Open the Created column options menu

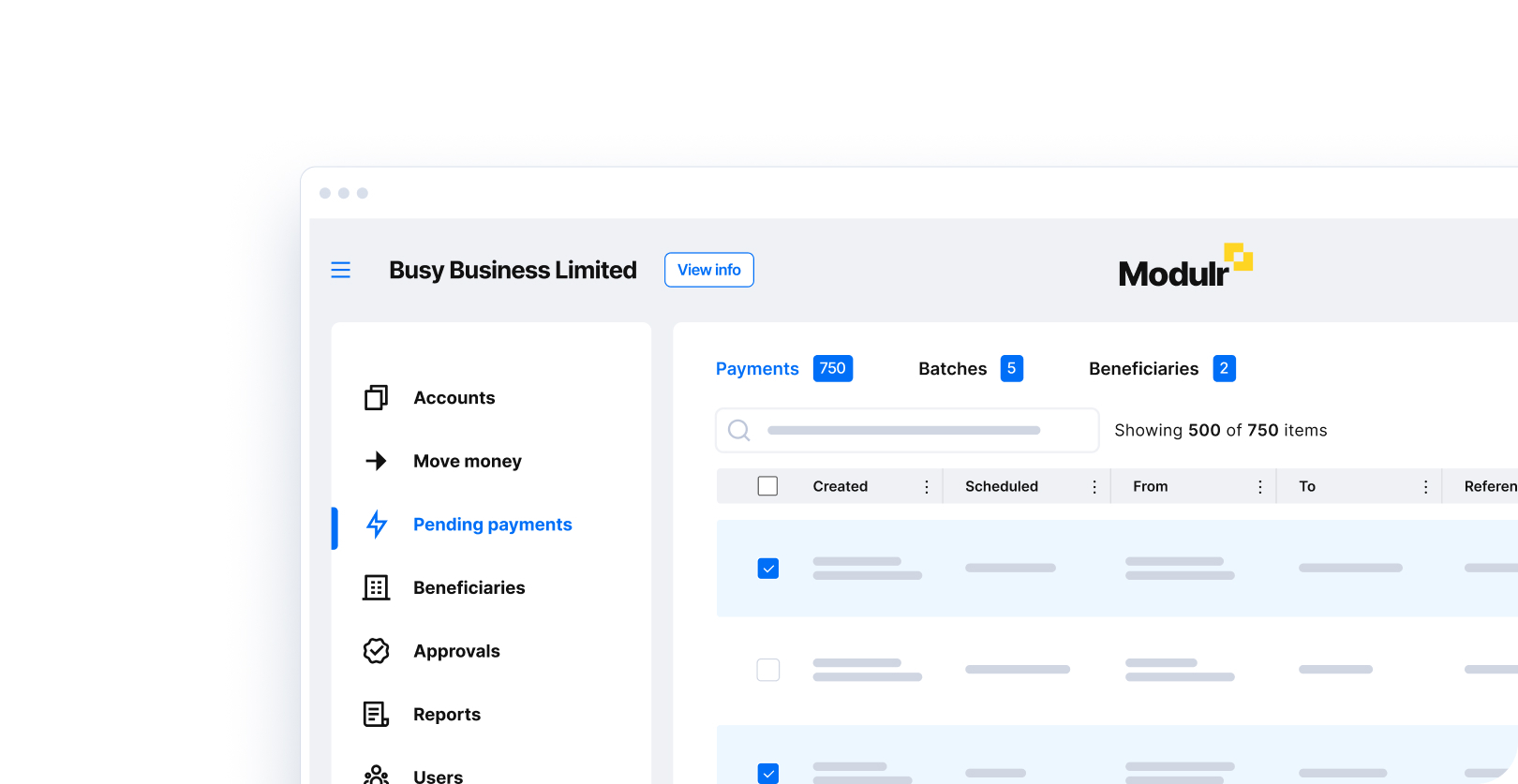click(927, 487)
